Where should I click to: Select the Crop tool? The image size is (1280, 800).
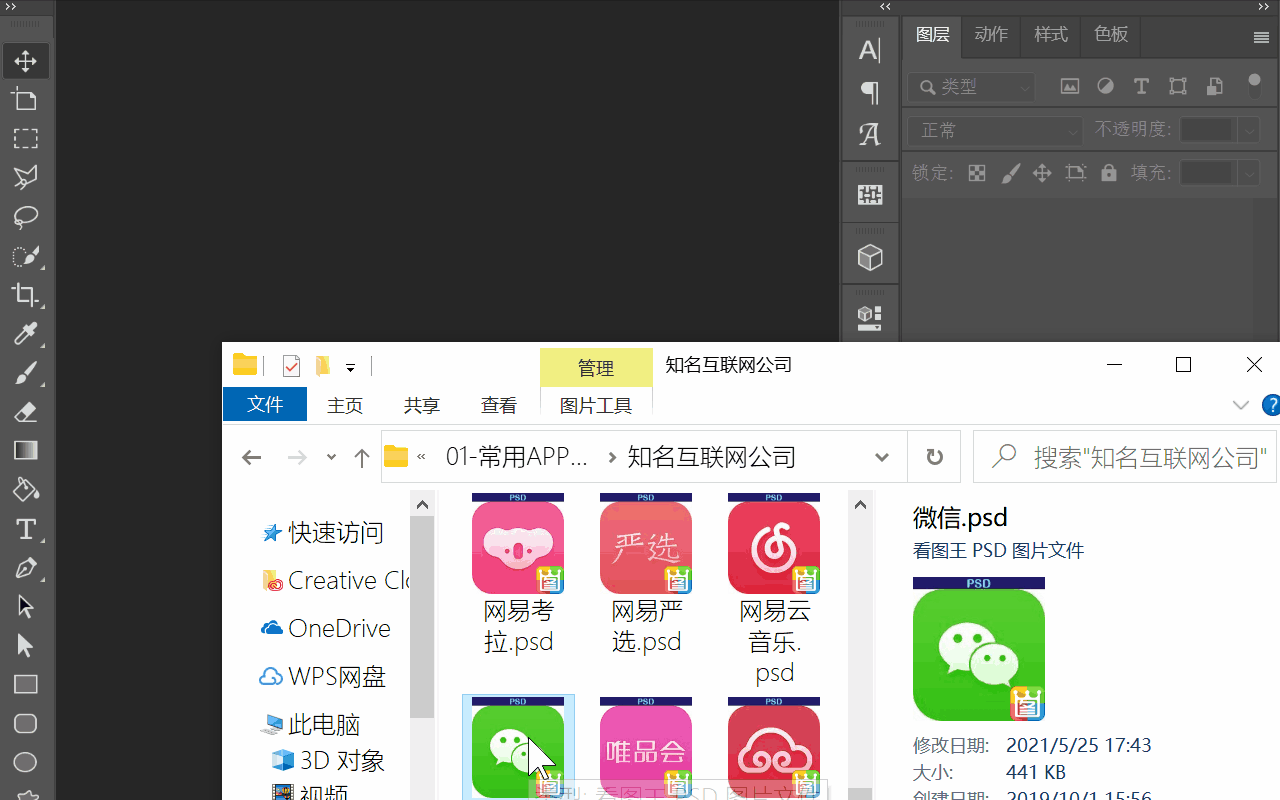pyautogui.click(x=25, y=295)
